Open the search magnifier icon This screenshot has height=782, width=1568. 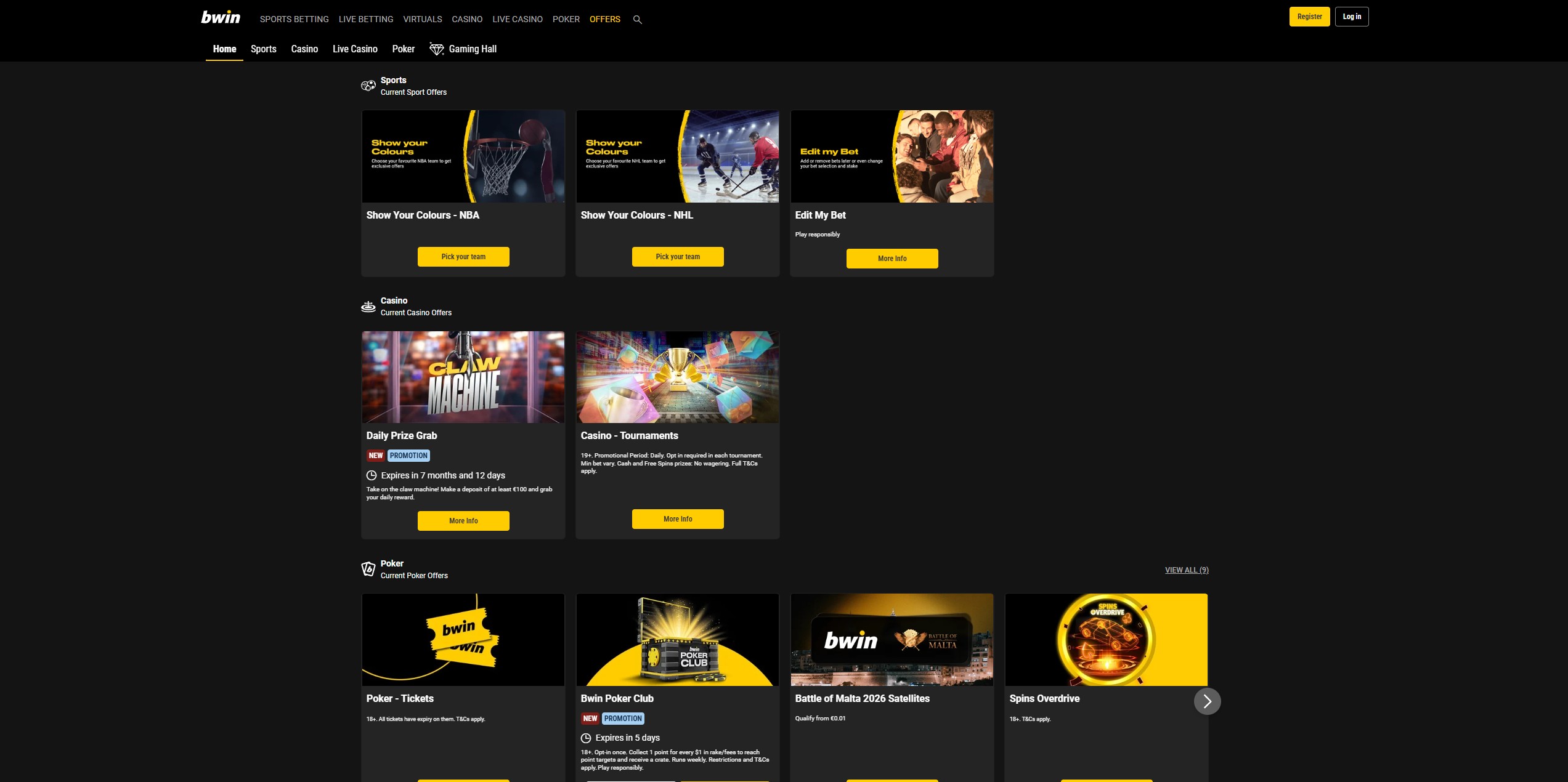[x=638, y=20]
